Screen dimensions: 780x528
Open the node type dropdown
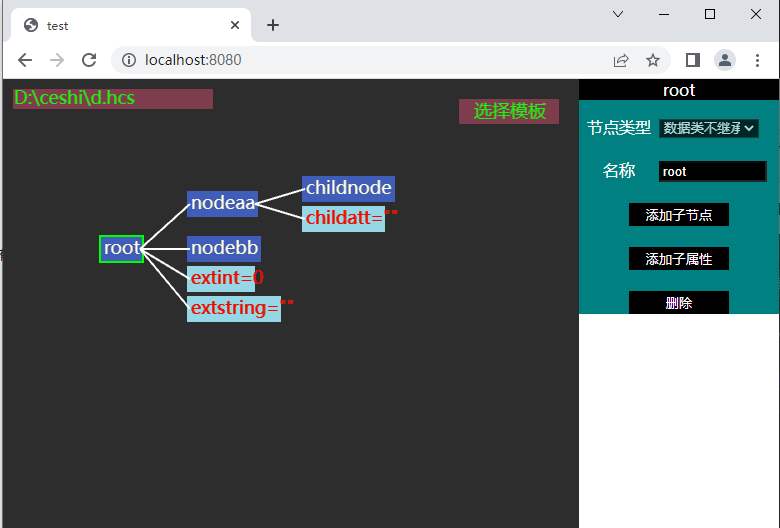click(708, 128)
